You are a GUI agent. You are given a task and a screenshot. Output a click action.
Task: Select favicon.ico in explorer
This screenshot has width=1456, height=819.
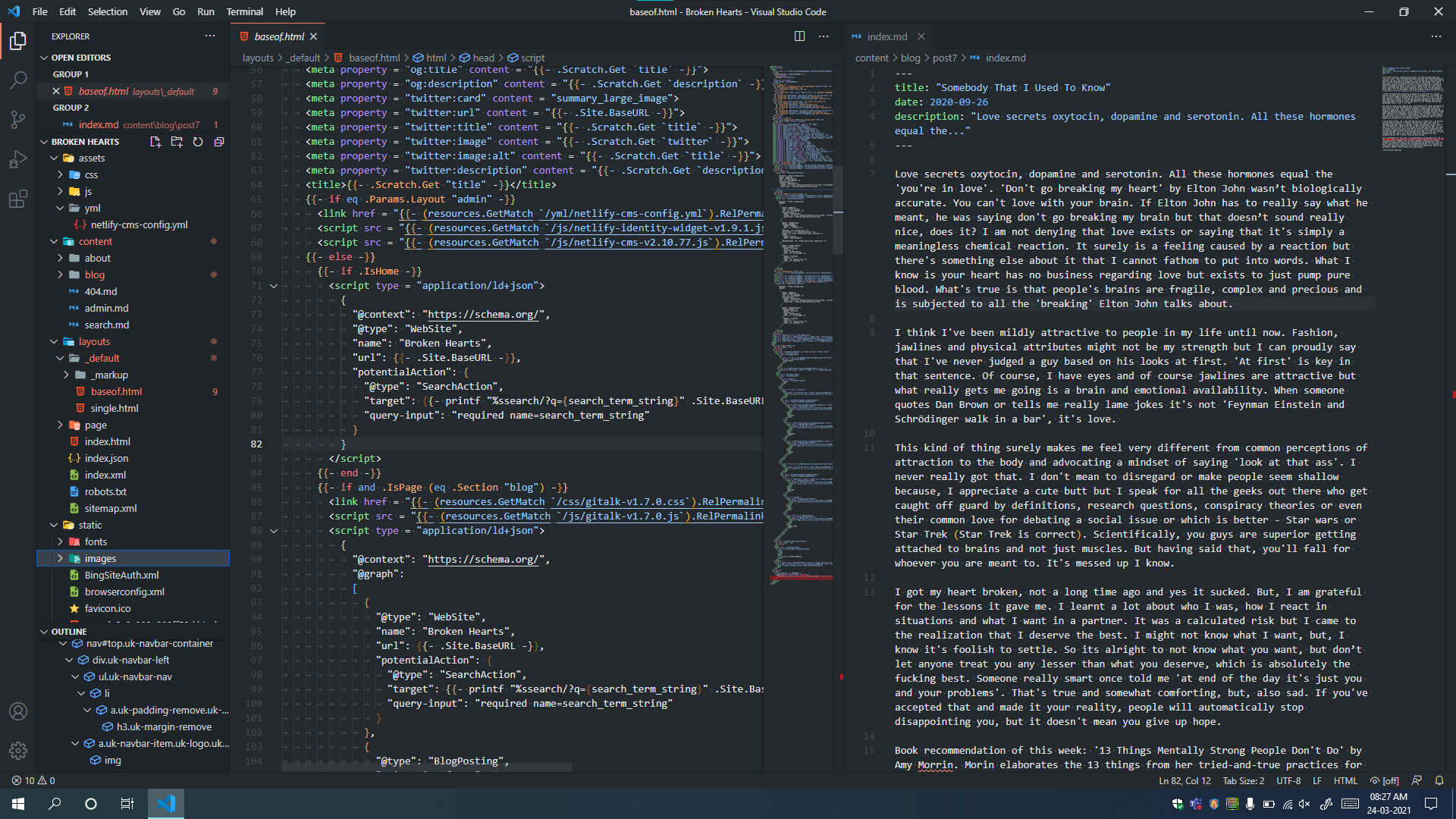[108, 609]
